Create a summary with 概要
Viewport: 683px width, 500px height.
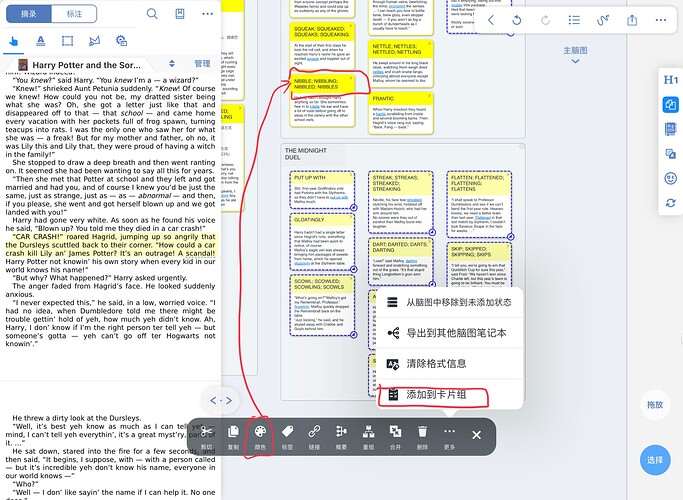342,437
